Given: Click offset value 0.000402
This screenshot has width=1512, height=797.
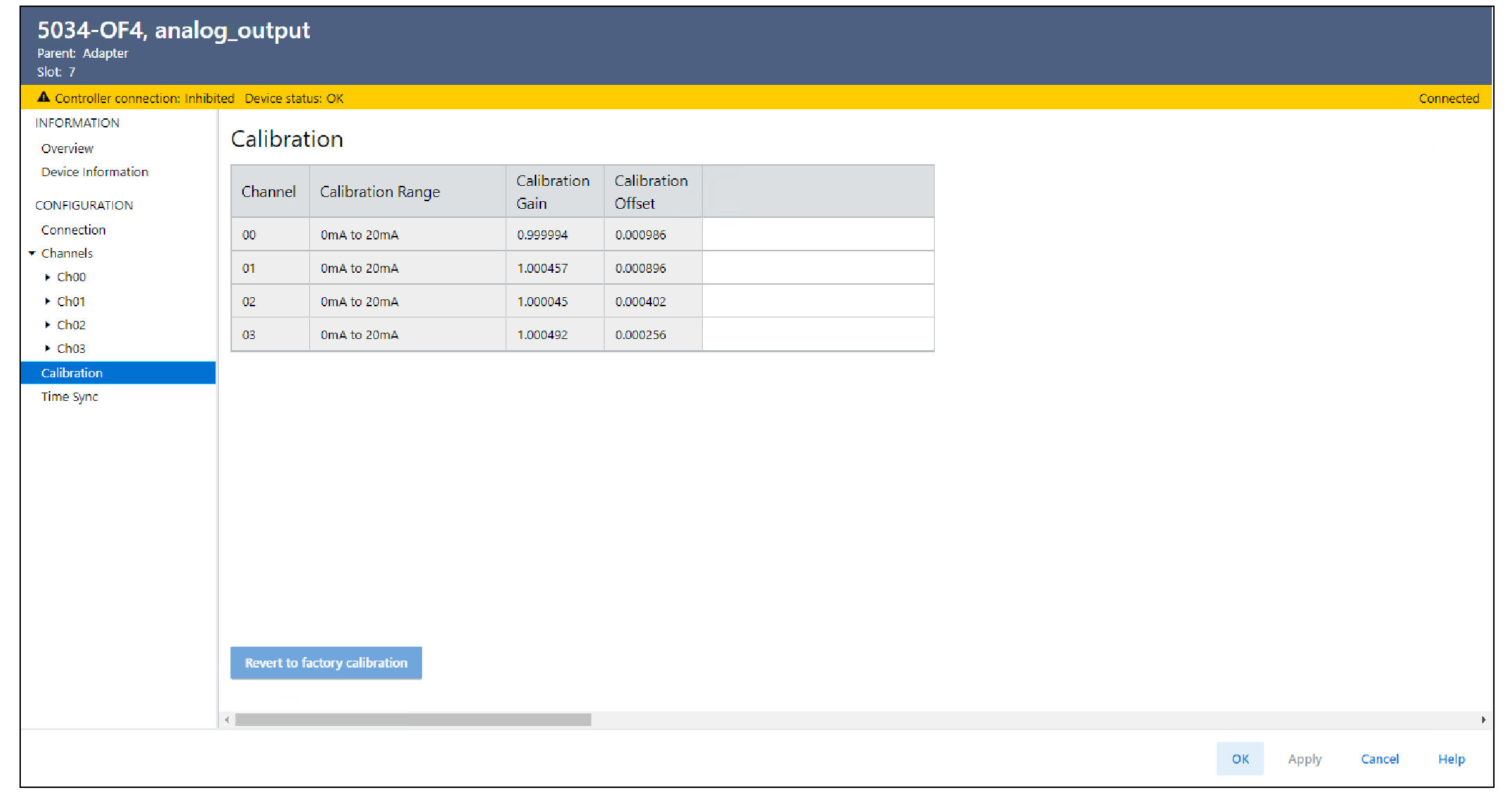Looking at the screenshot, I should click(640, 301).
